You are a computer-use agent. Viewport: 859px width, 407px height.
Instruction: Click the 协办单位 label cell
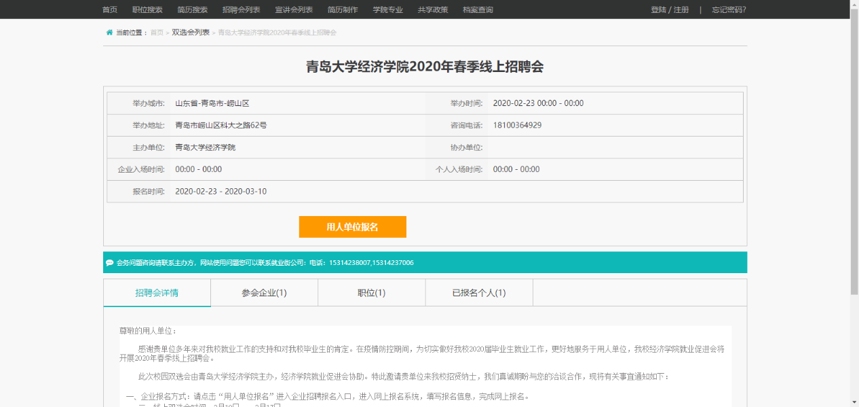click(457, 147)
